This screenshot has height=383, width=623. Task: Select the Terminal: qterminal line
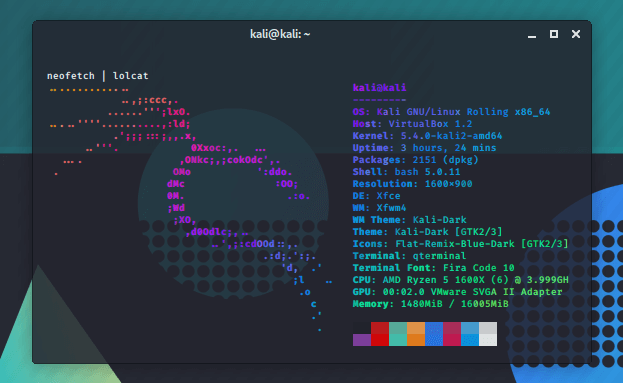tap(410, 255)
